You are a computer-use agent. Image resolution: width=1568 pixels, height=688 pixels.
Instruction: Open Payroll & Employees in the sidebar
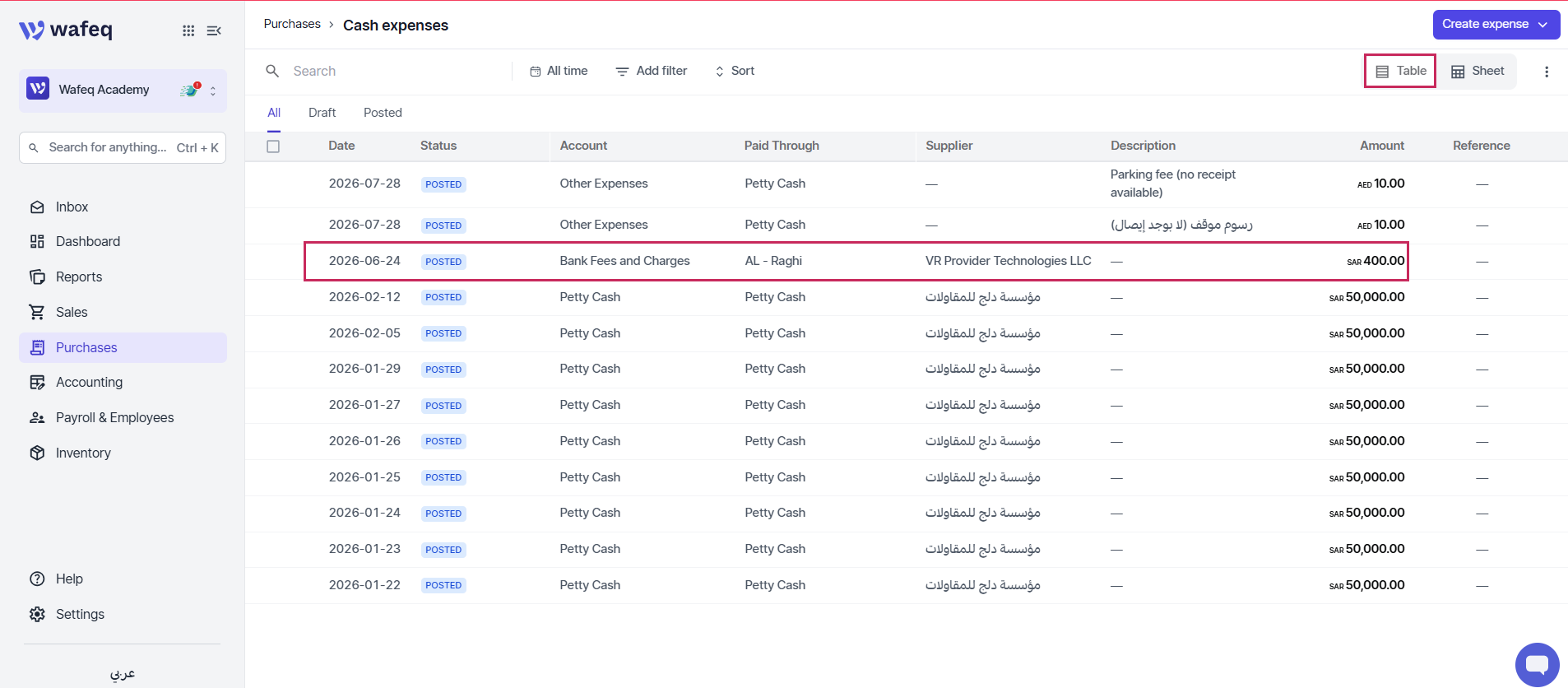tap(123, 418)
